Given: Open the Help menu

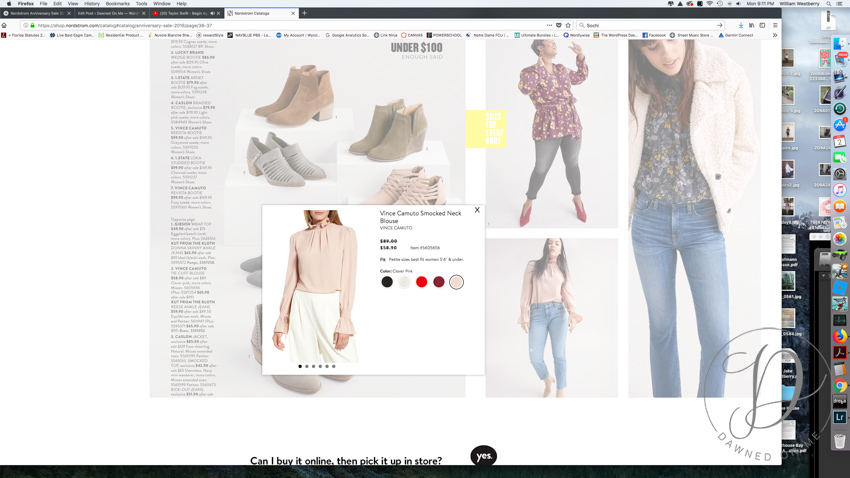Looking at the screenshot, I should click(182, 3).
